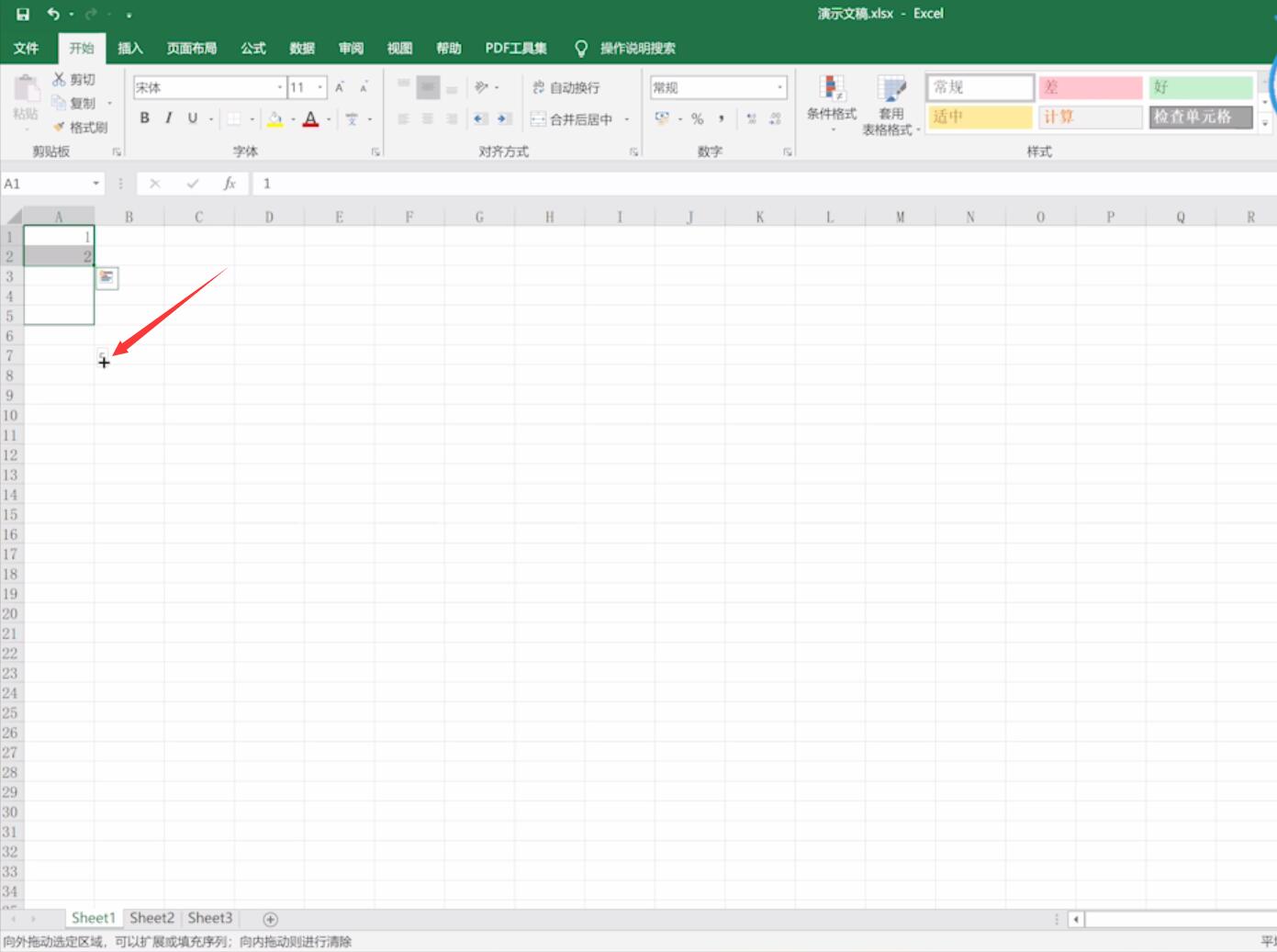The width and height of the screenshot is (1277, 952).
Task: Undo the last action
Action: point(53,14)
